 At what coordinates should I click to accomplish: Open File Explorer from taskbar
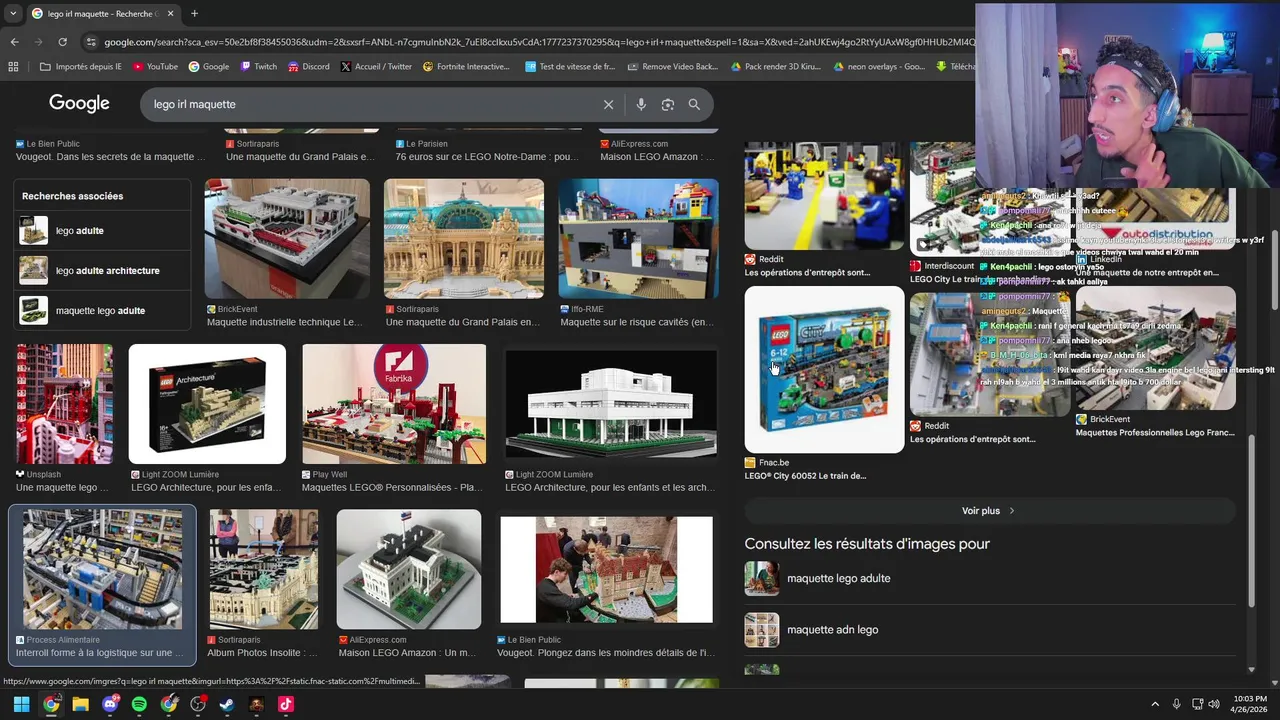80,704
